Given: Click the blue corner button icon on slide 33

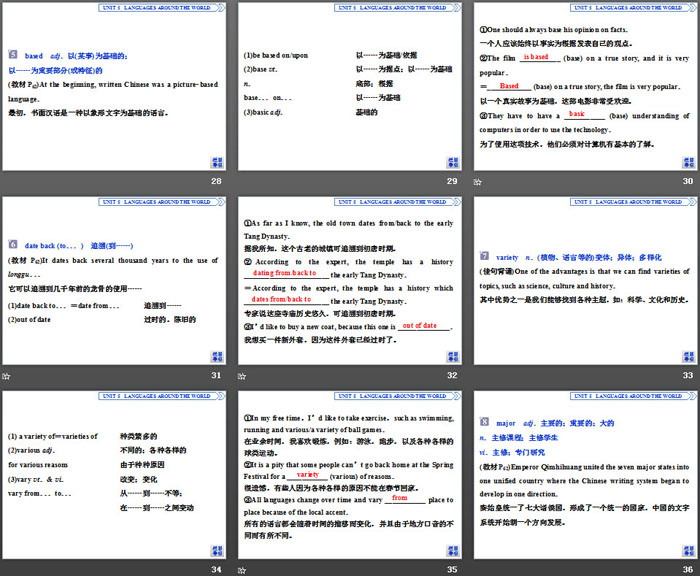Looking at the screenshot, I should click(x=688, y=356).
